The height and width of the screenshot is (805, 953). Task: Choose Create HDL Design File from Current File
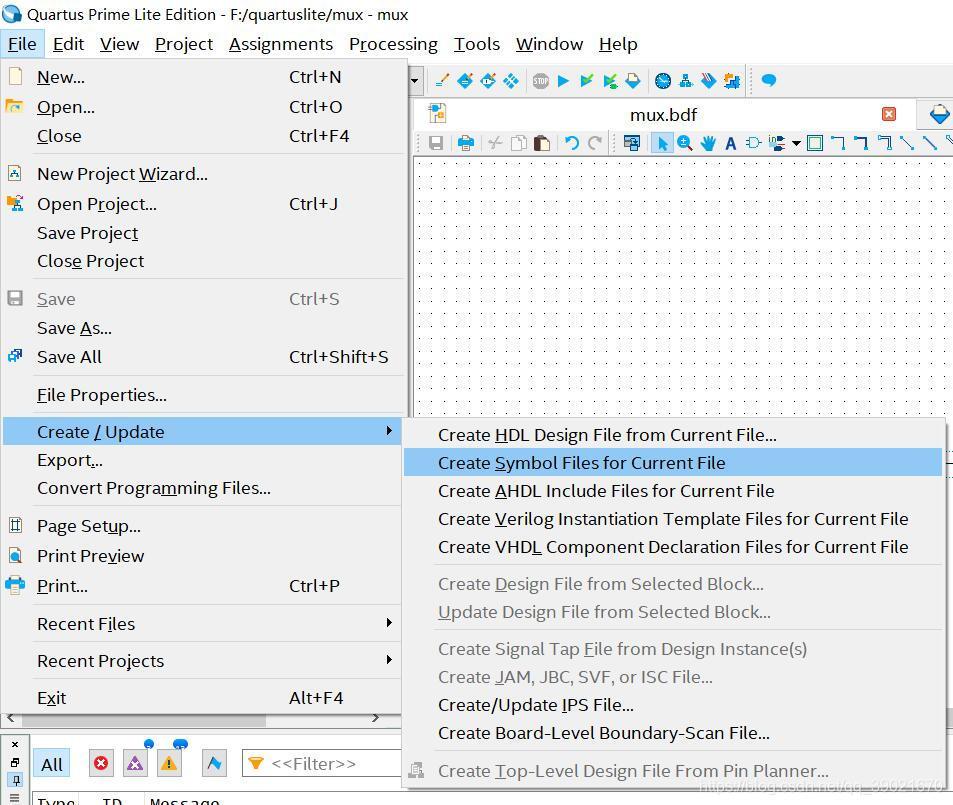[673, 435]
